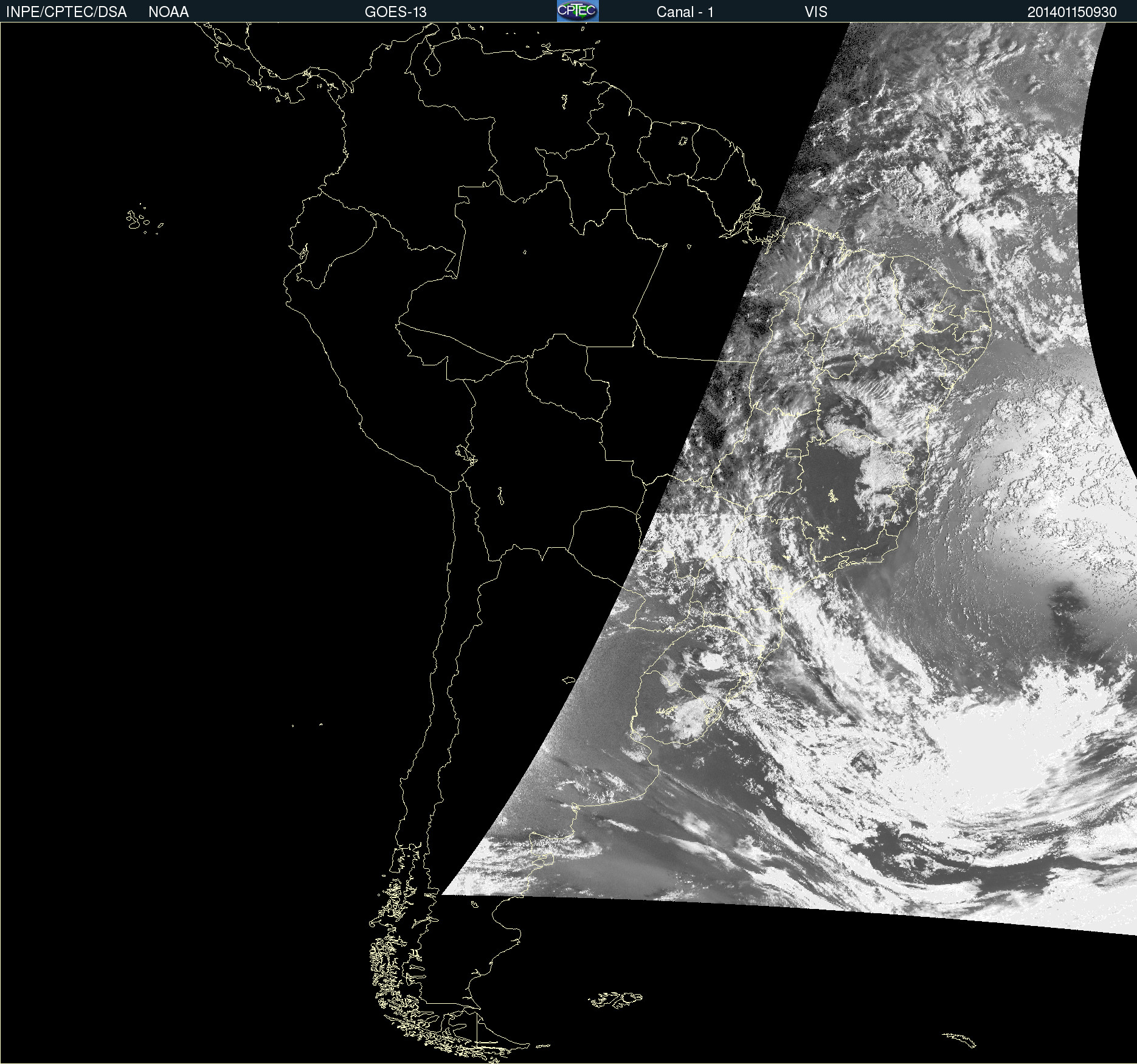The height and width of the screenshot is (1064, 1137).
Task: Select the VIS channel label
Action: click(816, 12)
